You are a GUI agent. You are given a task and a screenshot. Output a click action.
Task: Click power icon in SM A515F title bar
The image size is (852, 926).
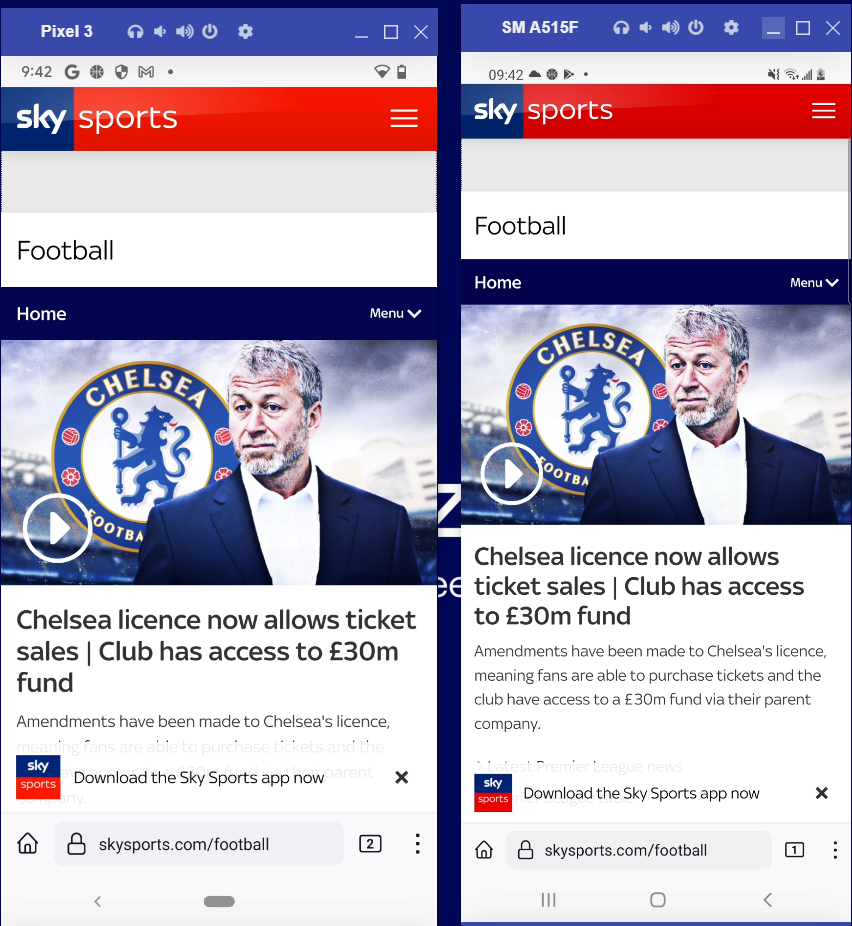pos(696,27)
